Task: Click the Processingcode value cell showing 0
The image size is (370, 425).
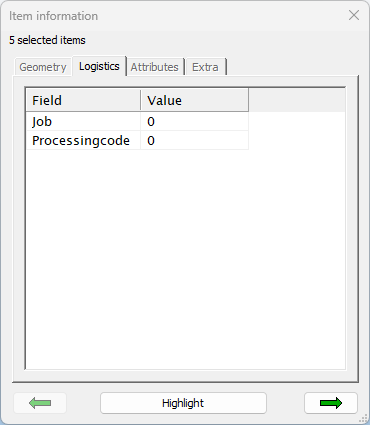Action: click(195, 140)
